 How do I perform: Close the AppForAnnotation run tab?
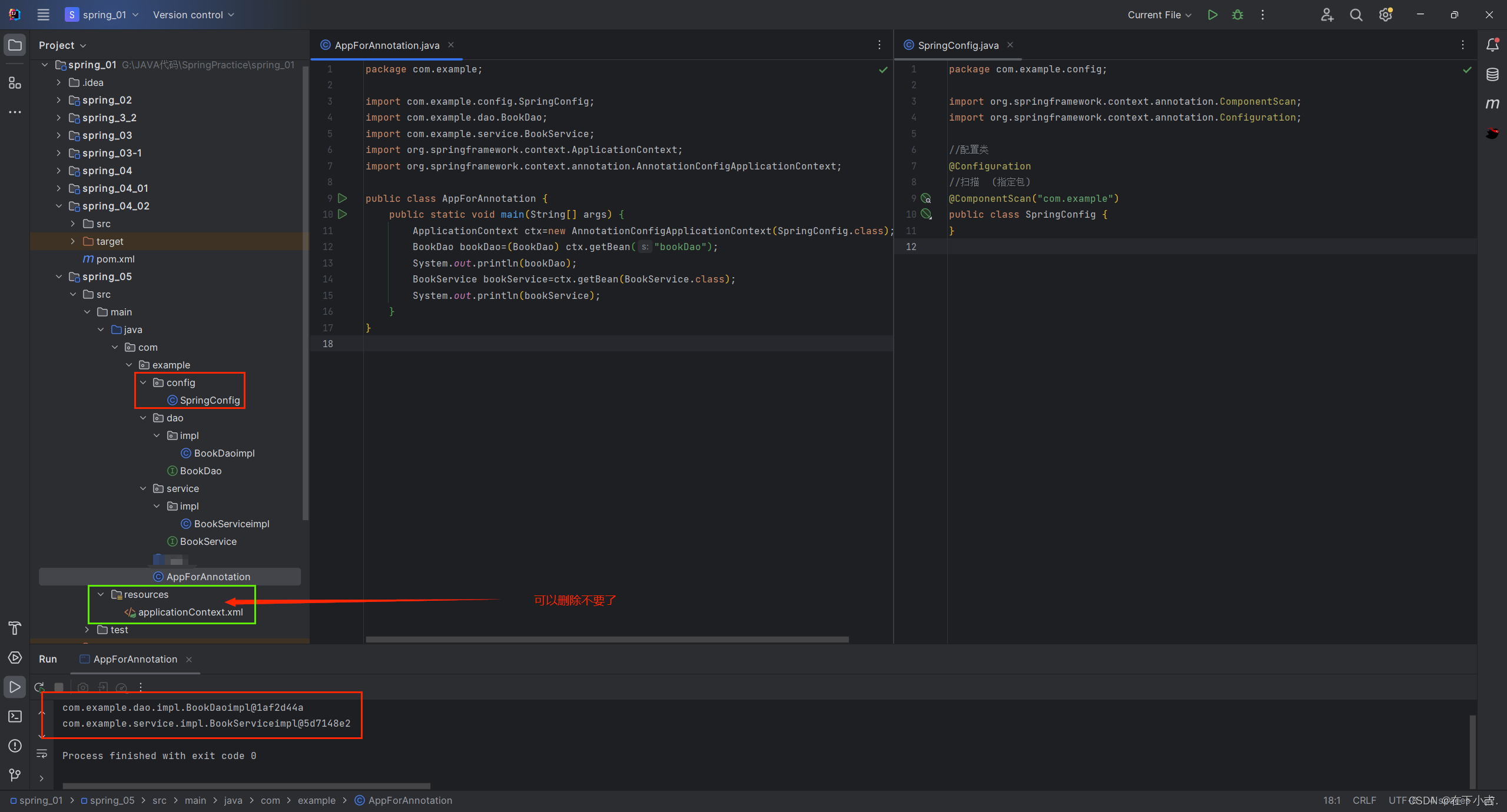click(189, 660)
